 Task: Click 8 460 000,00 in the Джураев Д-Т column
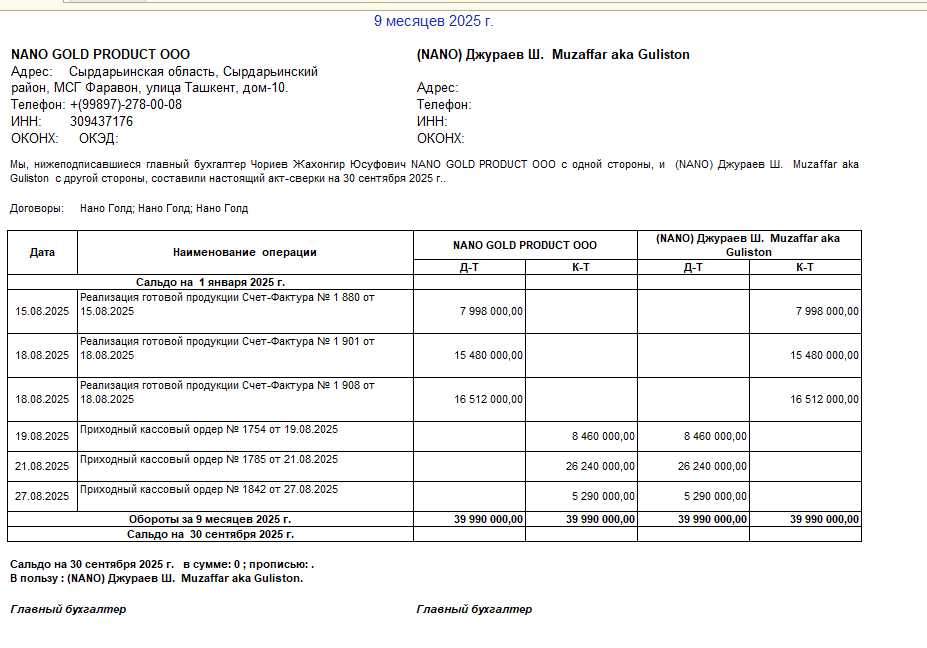[x=715, y=437]
